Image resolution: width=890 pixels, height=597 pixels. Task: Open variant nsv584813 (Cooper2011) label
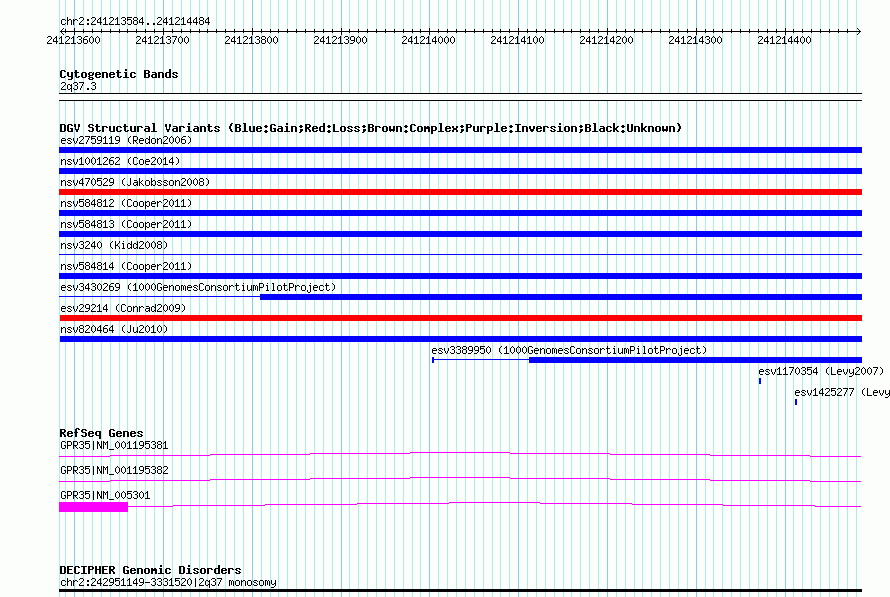pos(126,224)
